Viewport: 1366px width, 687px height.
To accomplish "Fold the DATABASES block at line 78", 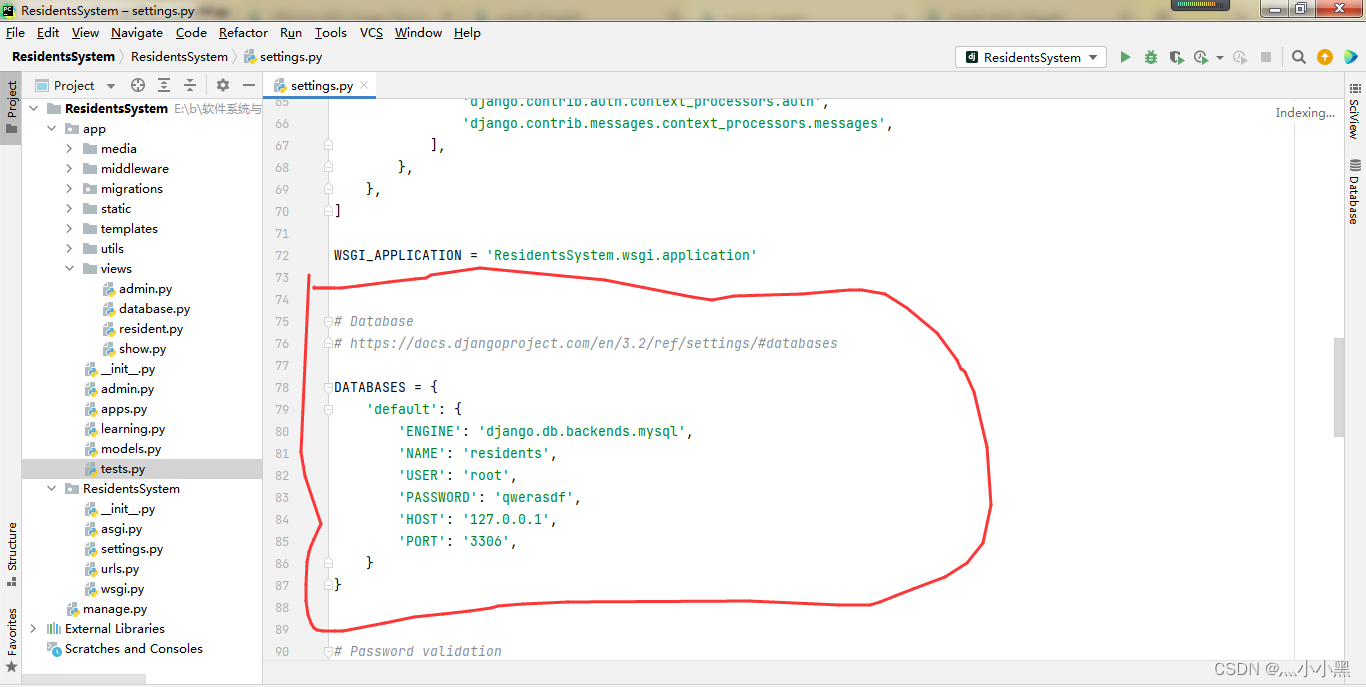I will click(x=328, y=387).
